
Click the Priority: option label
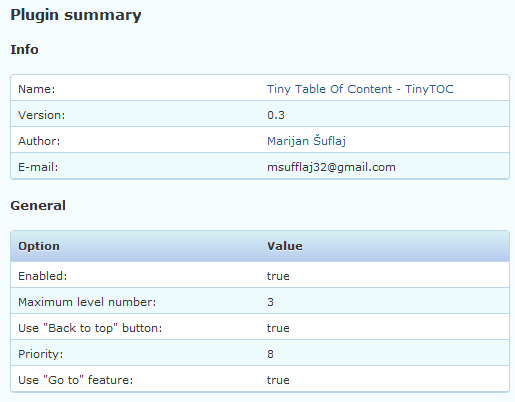point(40,354)
